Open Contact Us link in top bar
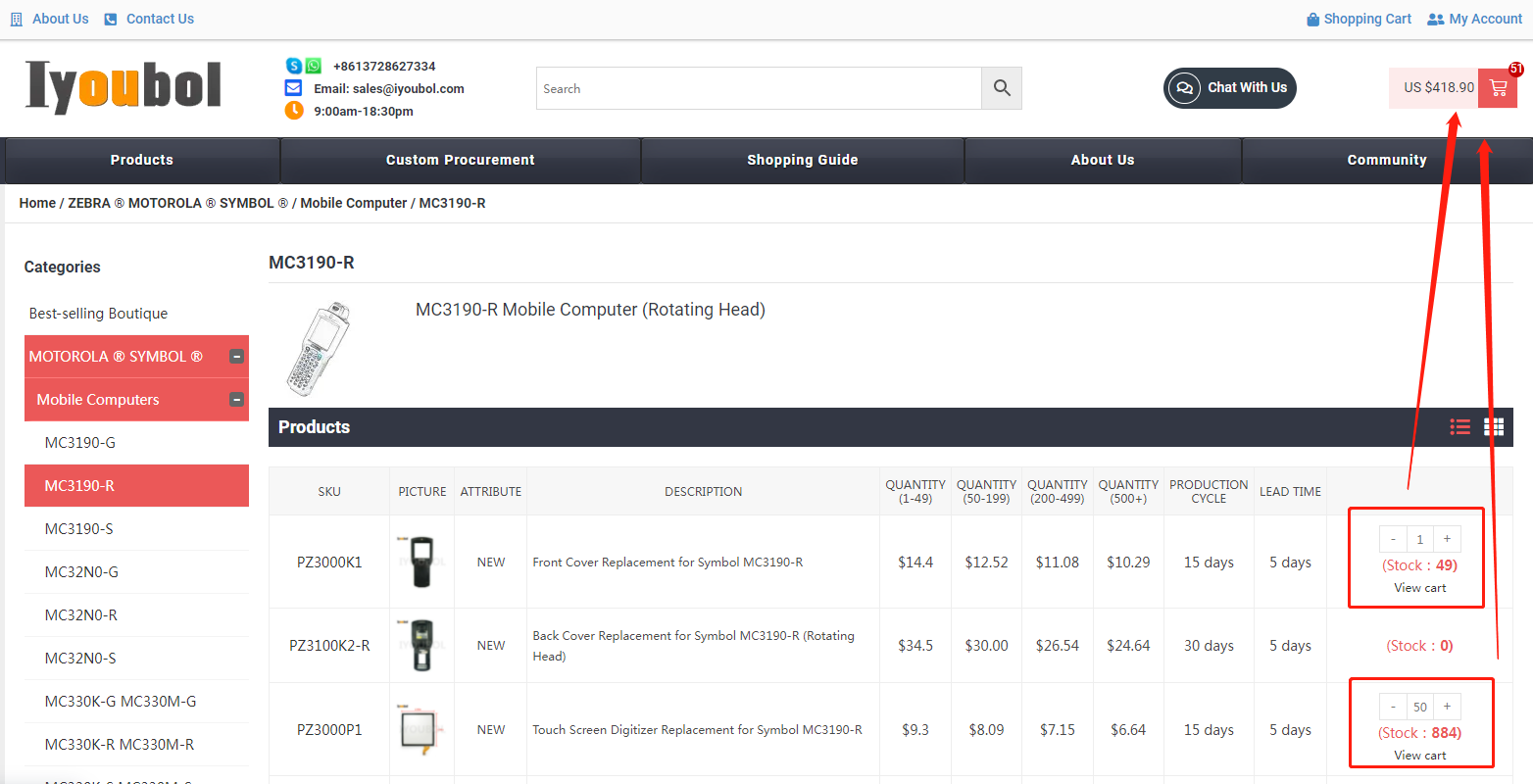The width and height of the screenshot is (1533, 784). (161, 19)
